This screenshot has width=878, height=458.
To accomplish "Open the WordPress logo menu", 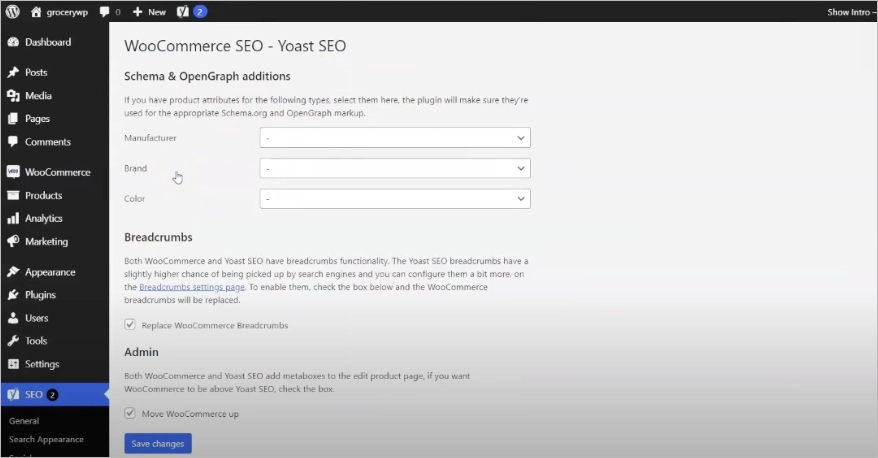I will tap(12, 12).
